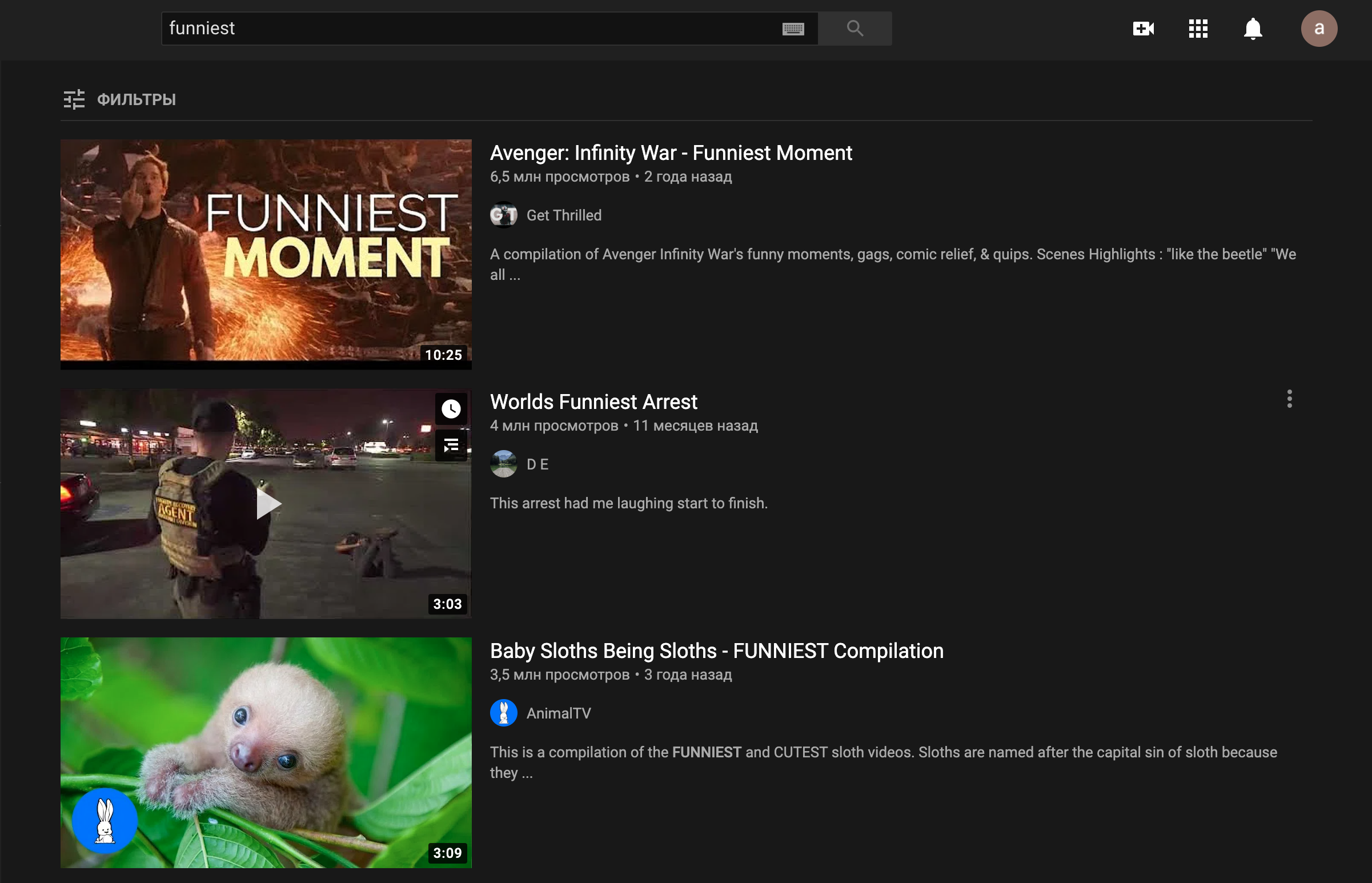This screenshot has width=1372, height=883.
Task: Open the user account avatar icon
Action: tap(1319, 28)
